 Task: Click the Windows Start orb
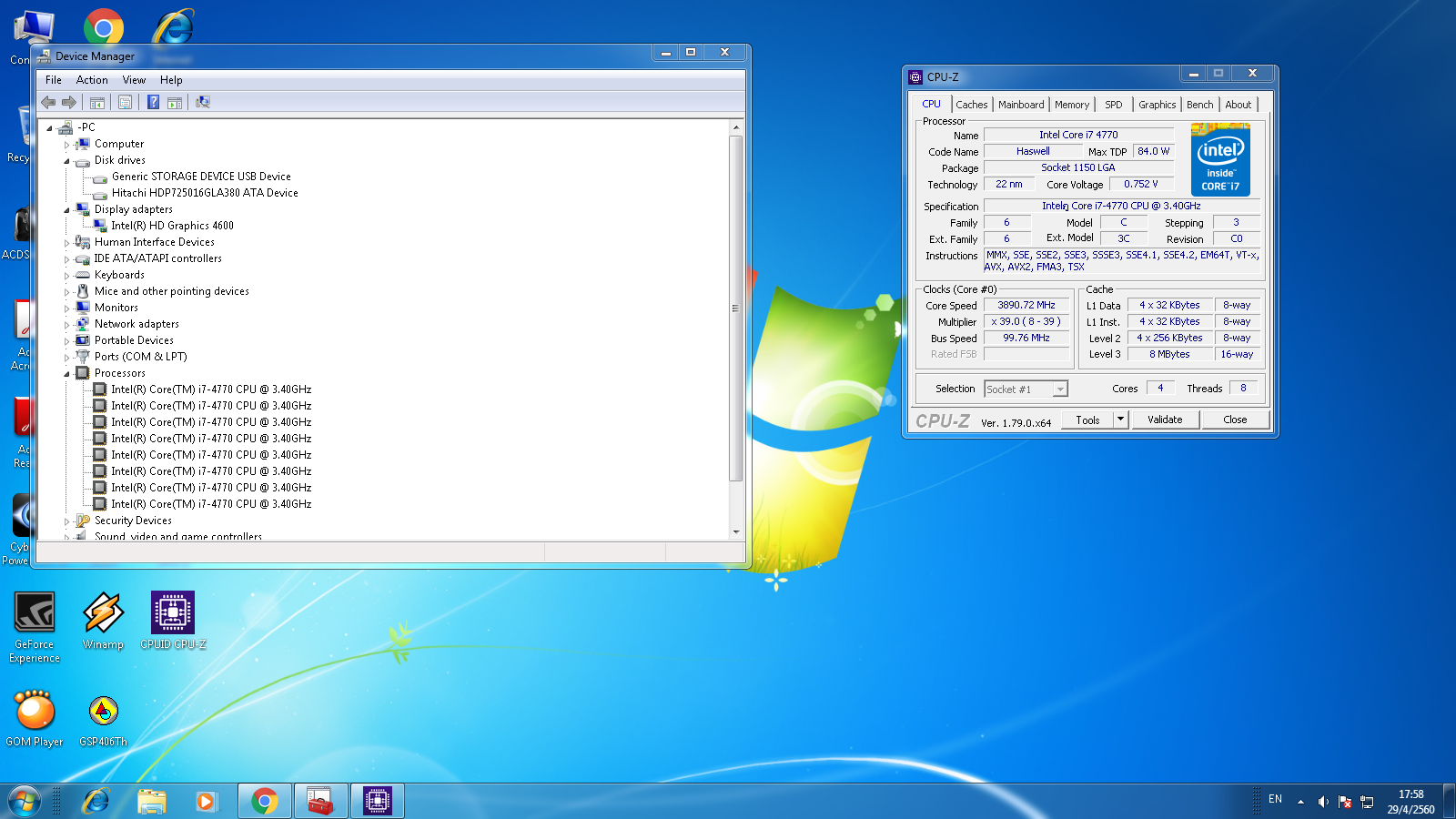[24, 801]
